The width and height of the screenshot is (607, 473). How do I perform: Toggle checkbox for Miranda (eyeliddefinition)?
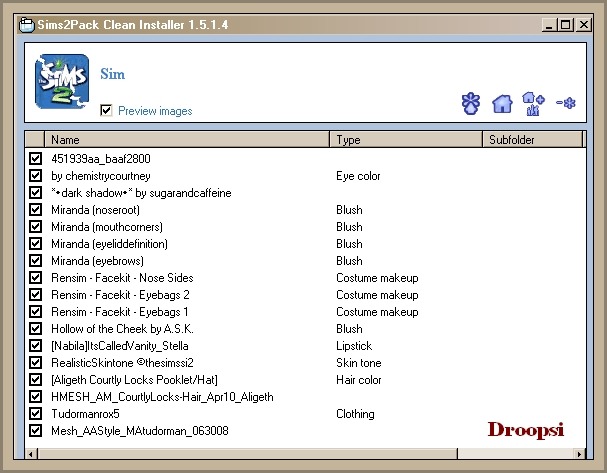[36, 243]
